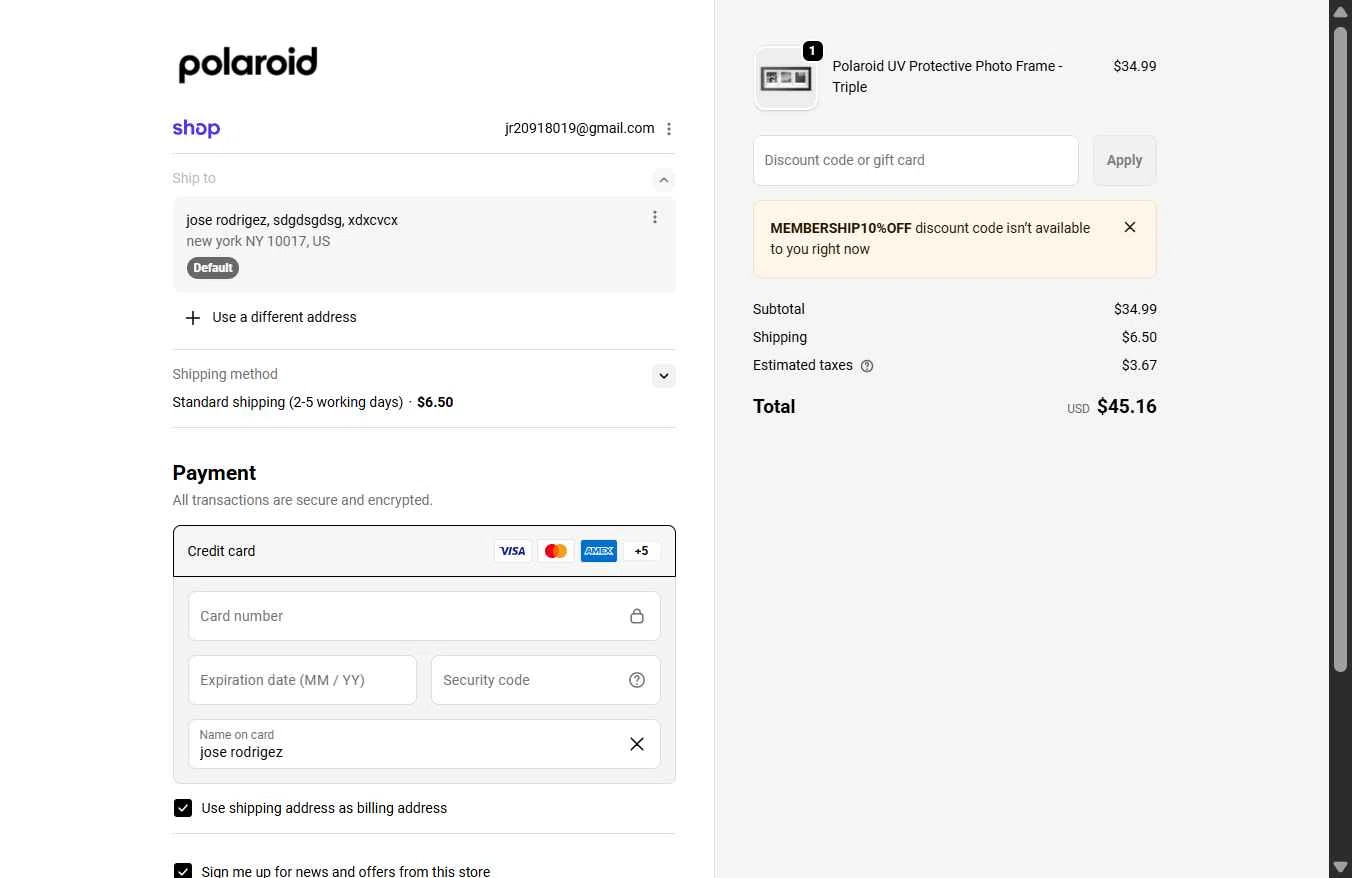Focus the Security code field

tap(545, 680)
